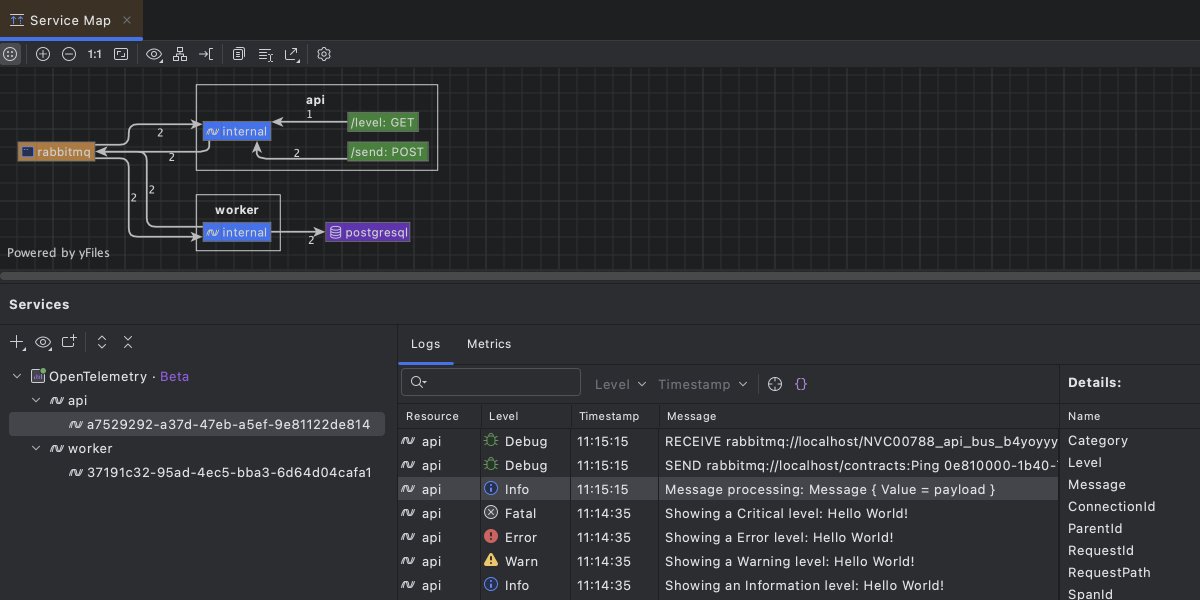Click the fit-content grid icon in diagram toolbar

(10, 54)
